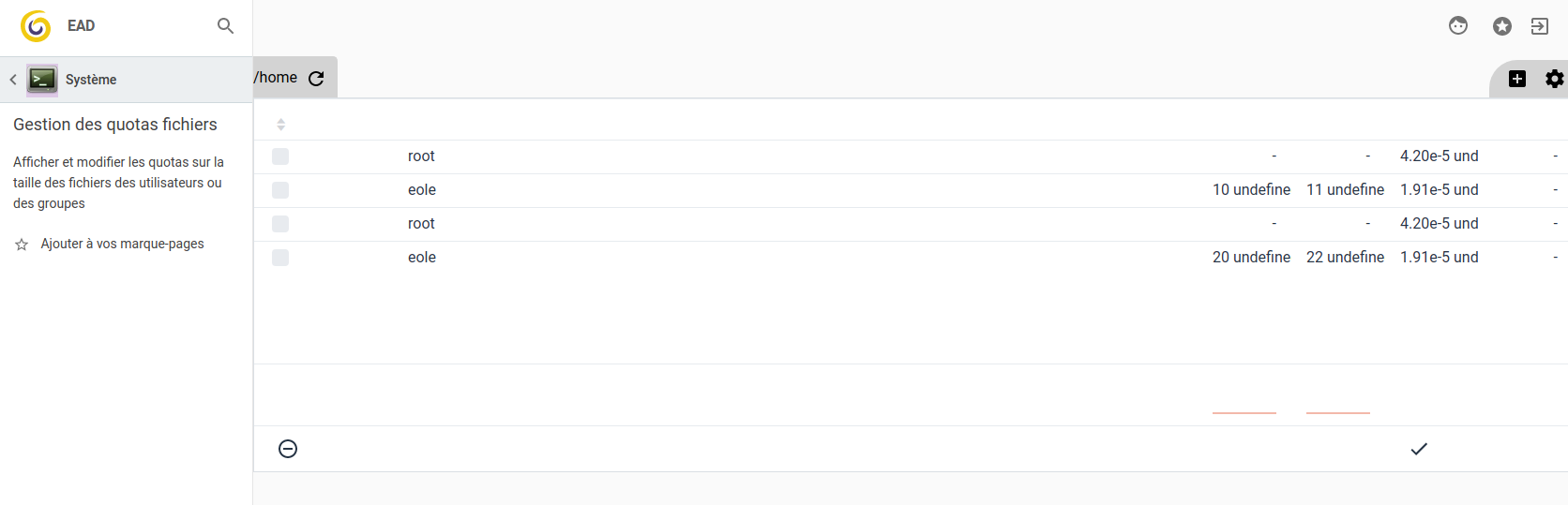Click Ajouter à vos marque-pages link
Image resolution: width=1568 pixels, height=505 pixels.
tap(122, 244)
